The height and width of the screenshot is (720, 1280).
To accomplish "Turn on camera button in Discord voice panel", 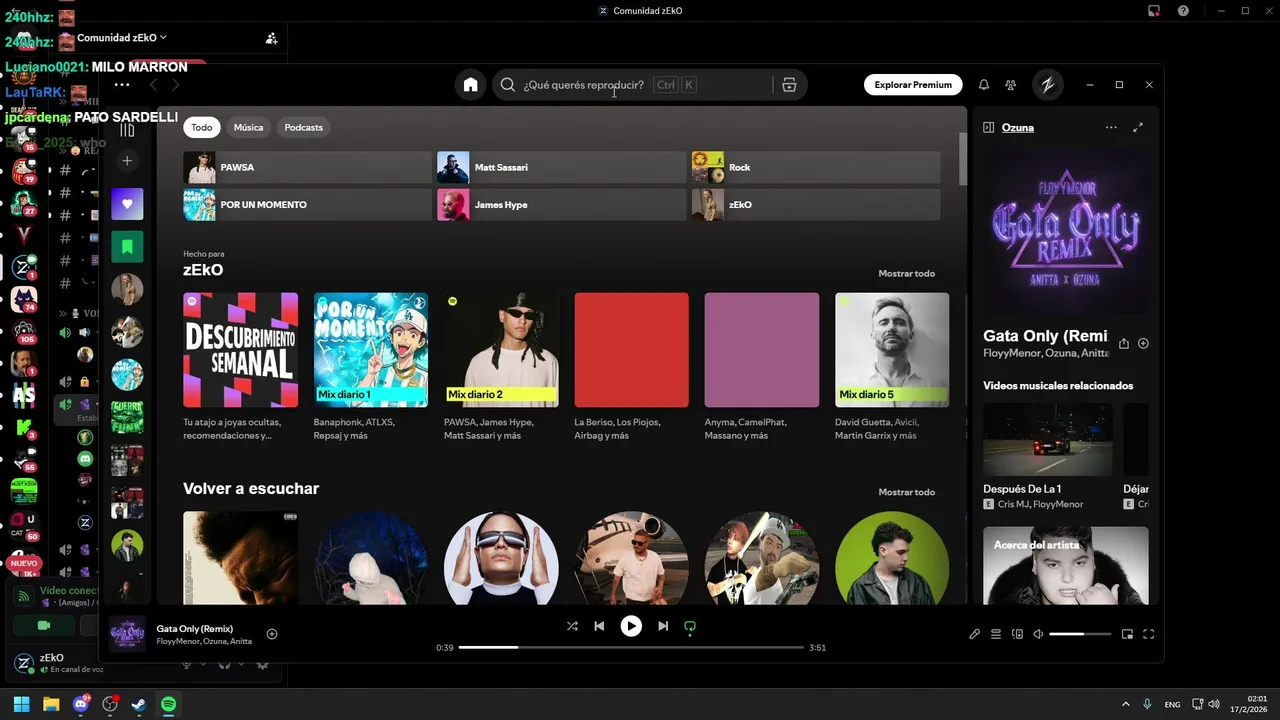I will click(x=43, y=625).
